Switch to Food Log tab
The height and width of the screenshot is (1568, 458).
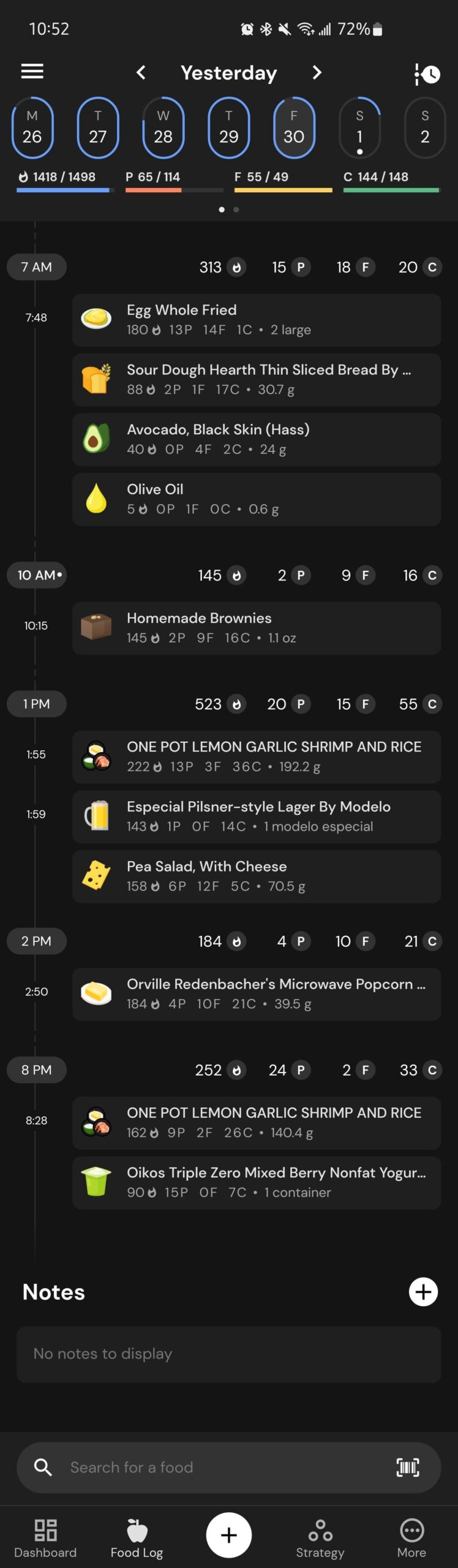coord(137,1537)
